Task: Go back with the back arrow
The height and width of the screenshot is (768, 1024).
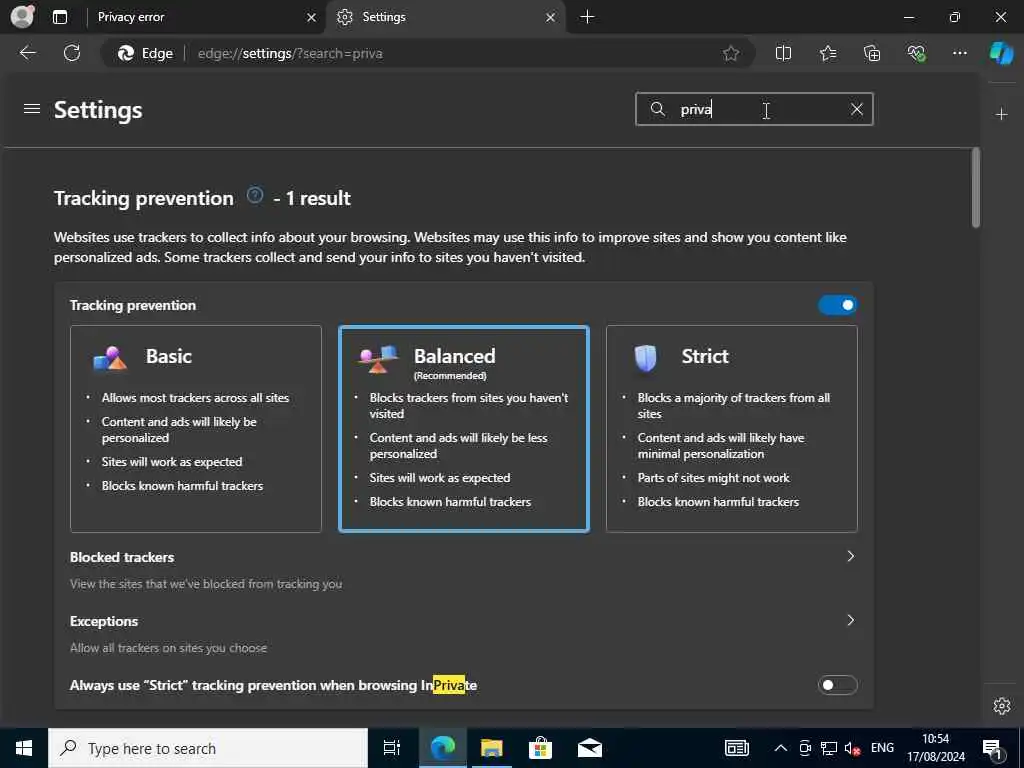Action: point(27,53)
